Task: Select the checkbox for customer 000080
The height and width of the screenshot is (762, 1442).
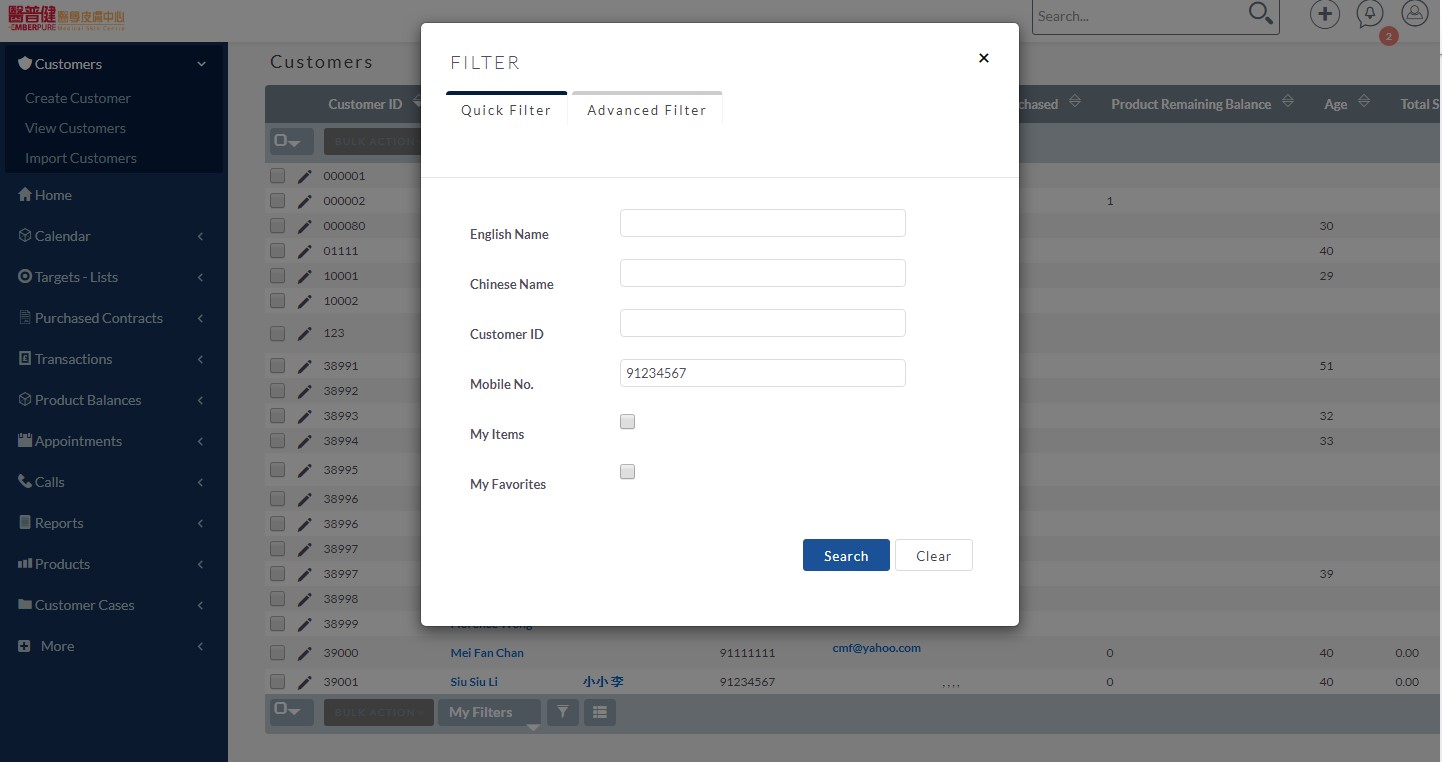Action: pyautogui.click(x=277, y=226)
